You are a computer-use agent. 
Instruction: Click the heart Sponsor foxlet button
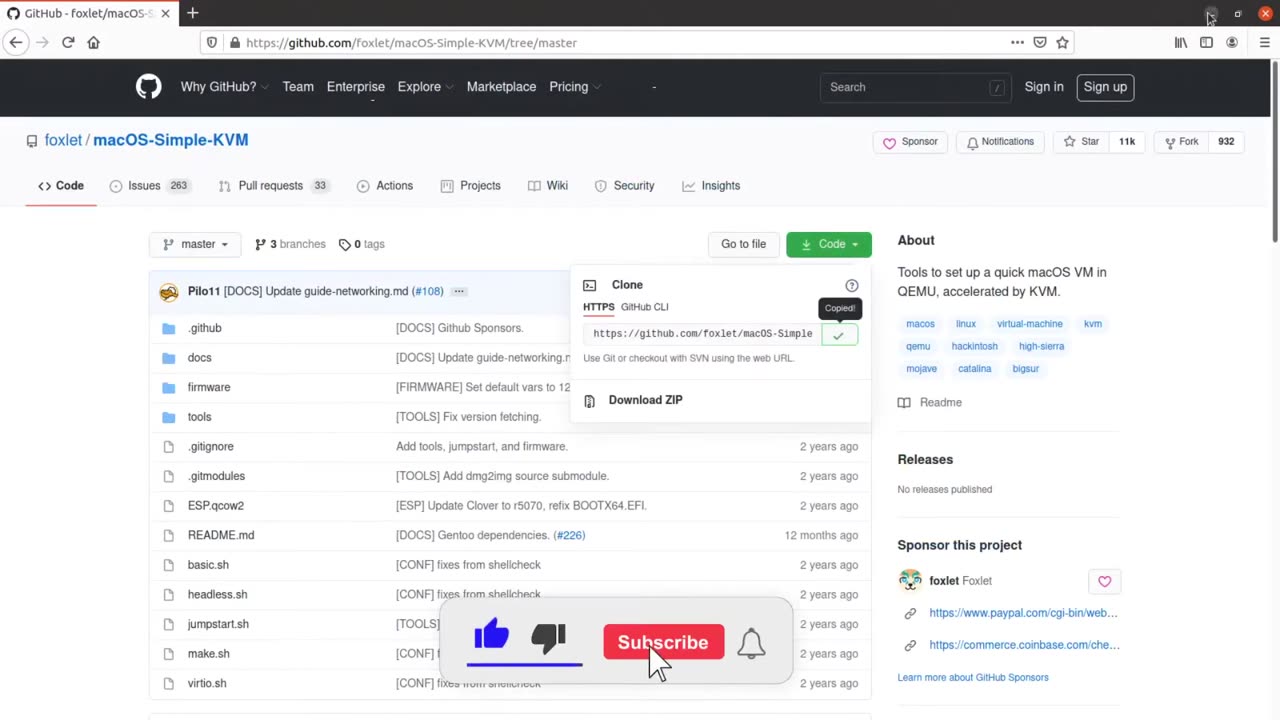(x=1105, y=581)
